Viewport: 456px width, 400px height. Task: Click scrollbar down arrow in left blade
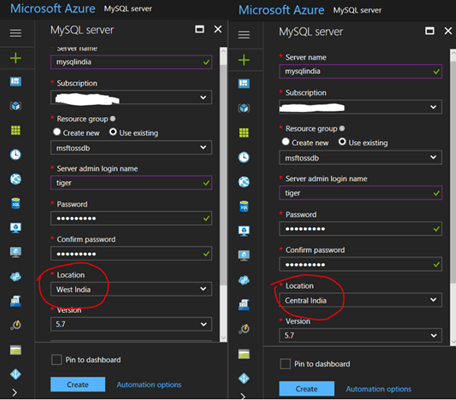(223, 338)
